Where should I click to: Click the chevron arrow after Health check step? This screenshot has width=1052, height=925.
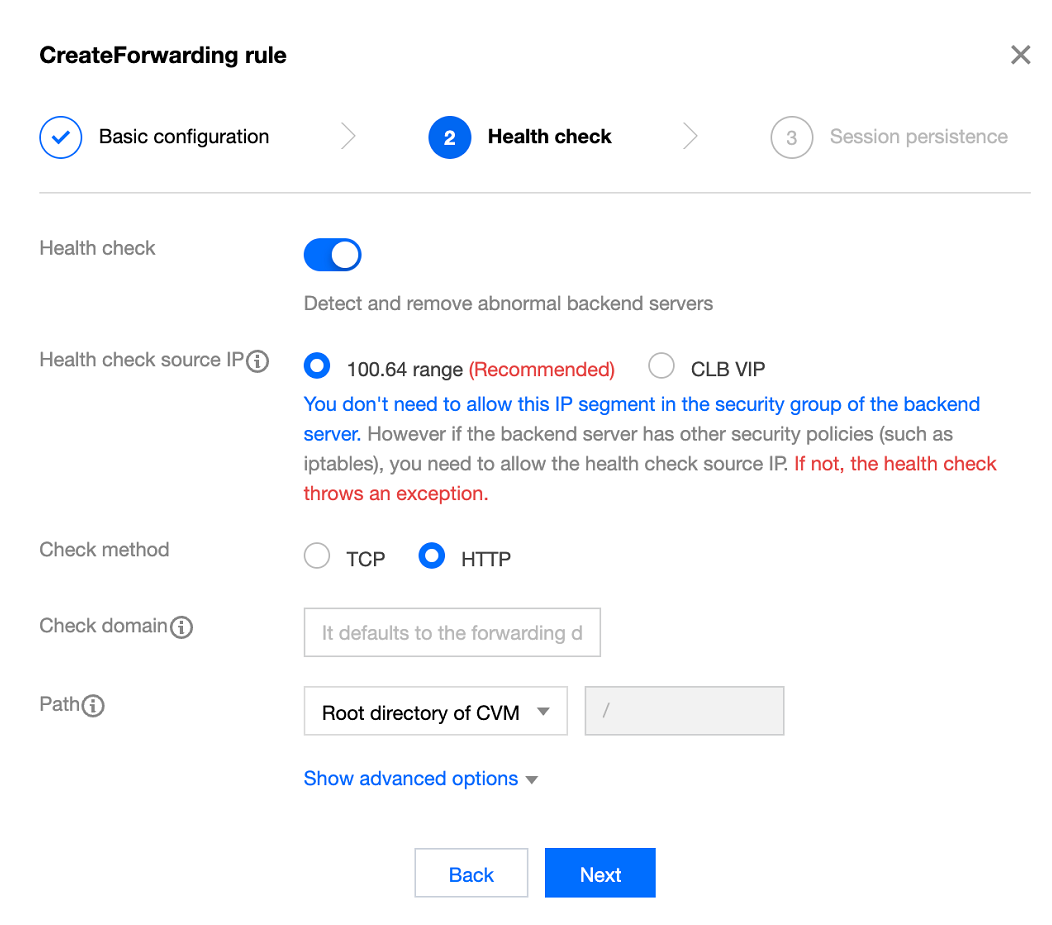pos(690,137)
